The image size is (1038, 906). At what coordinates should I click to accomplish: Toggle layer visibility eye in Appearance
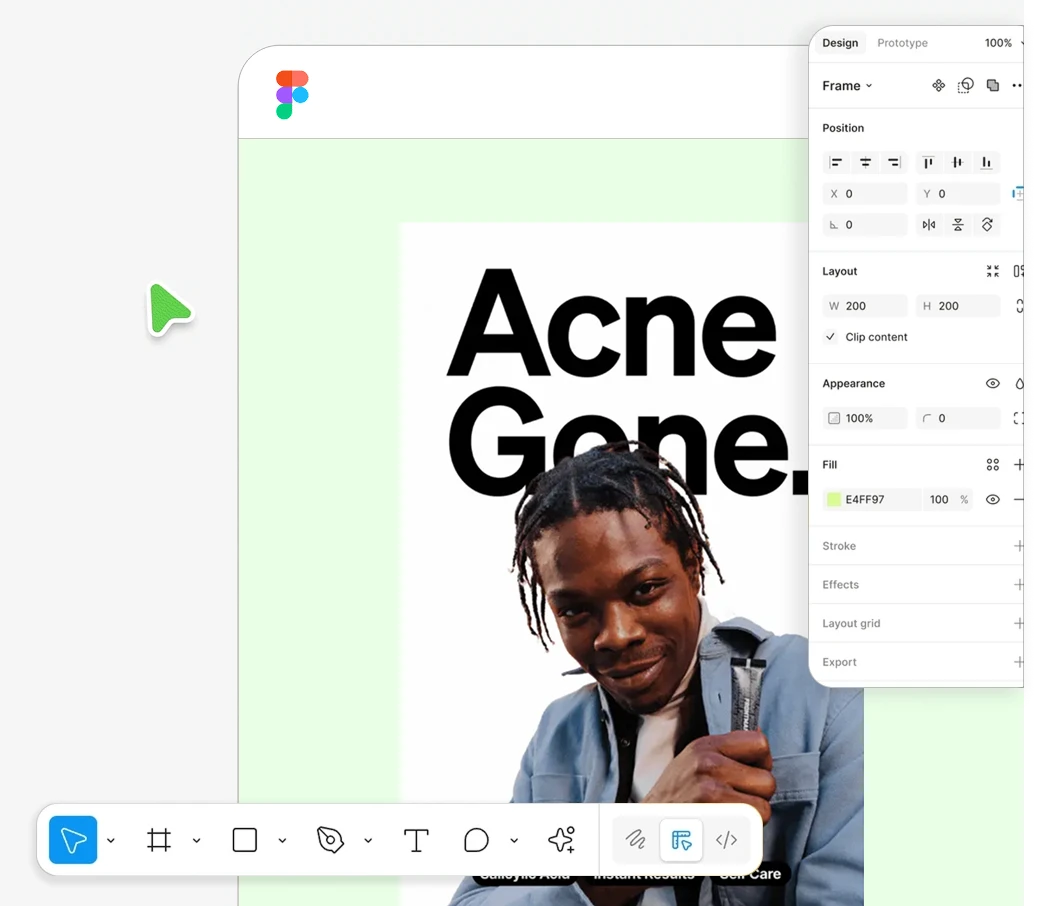click(x=992, y=383)
